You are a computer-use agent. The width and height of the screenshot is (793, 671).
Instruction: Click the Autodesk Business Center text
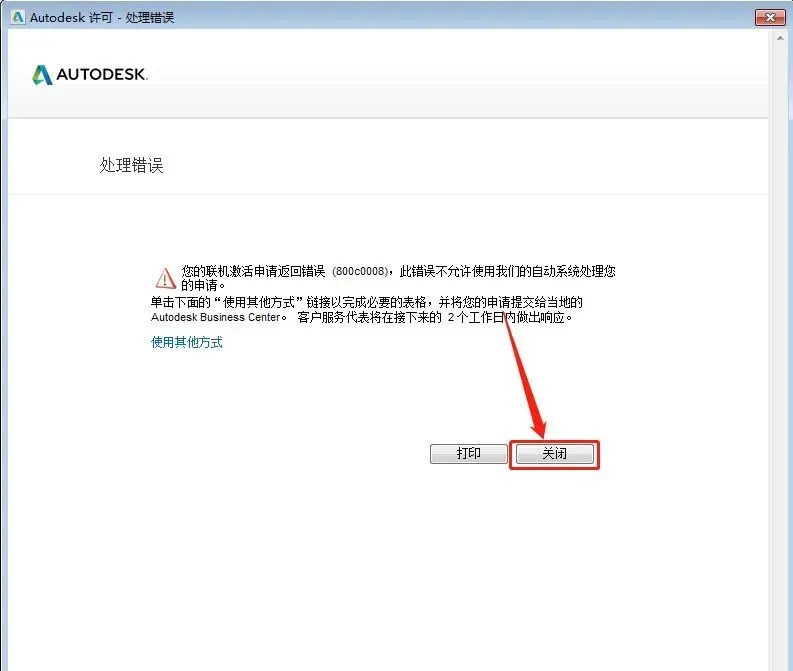215,318
